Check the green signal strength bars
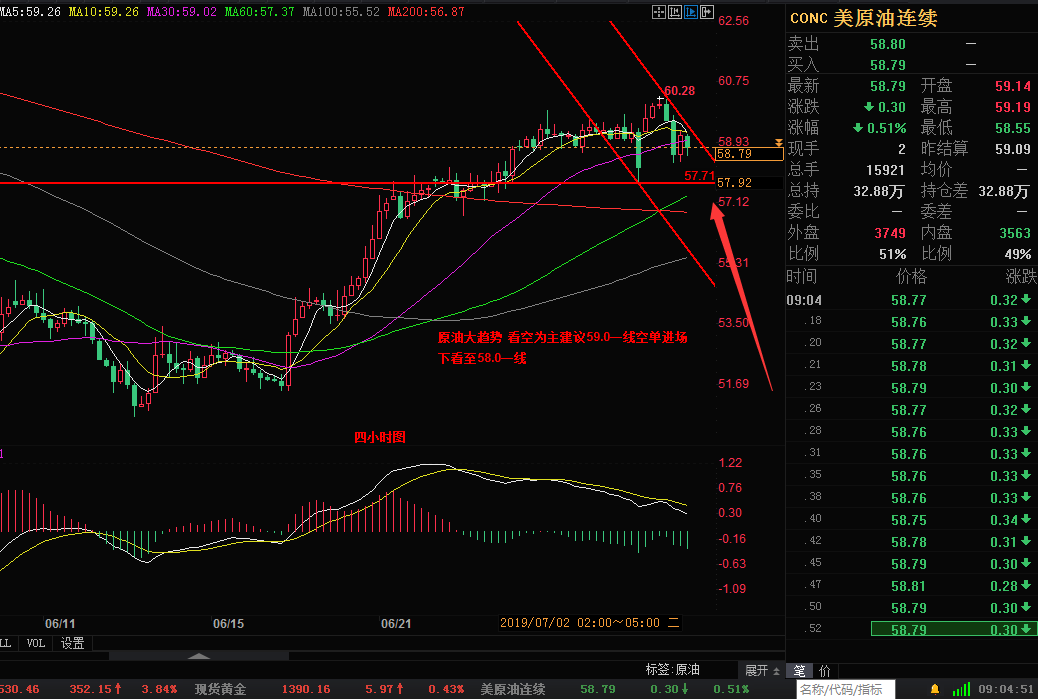The height and width of the screenshot is (699, 1038). coord(961,689)
